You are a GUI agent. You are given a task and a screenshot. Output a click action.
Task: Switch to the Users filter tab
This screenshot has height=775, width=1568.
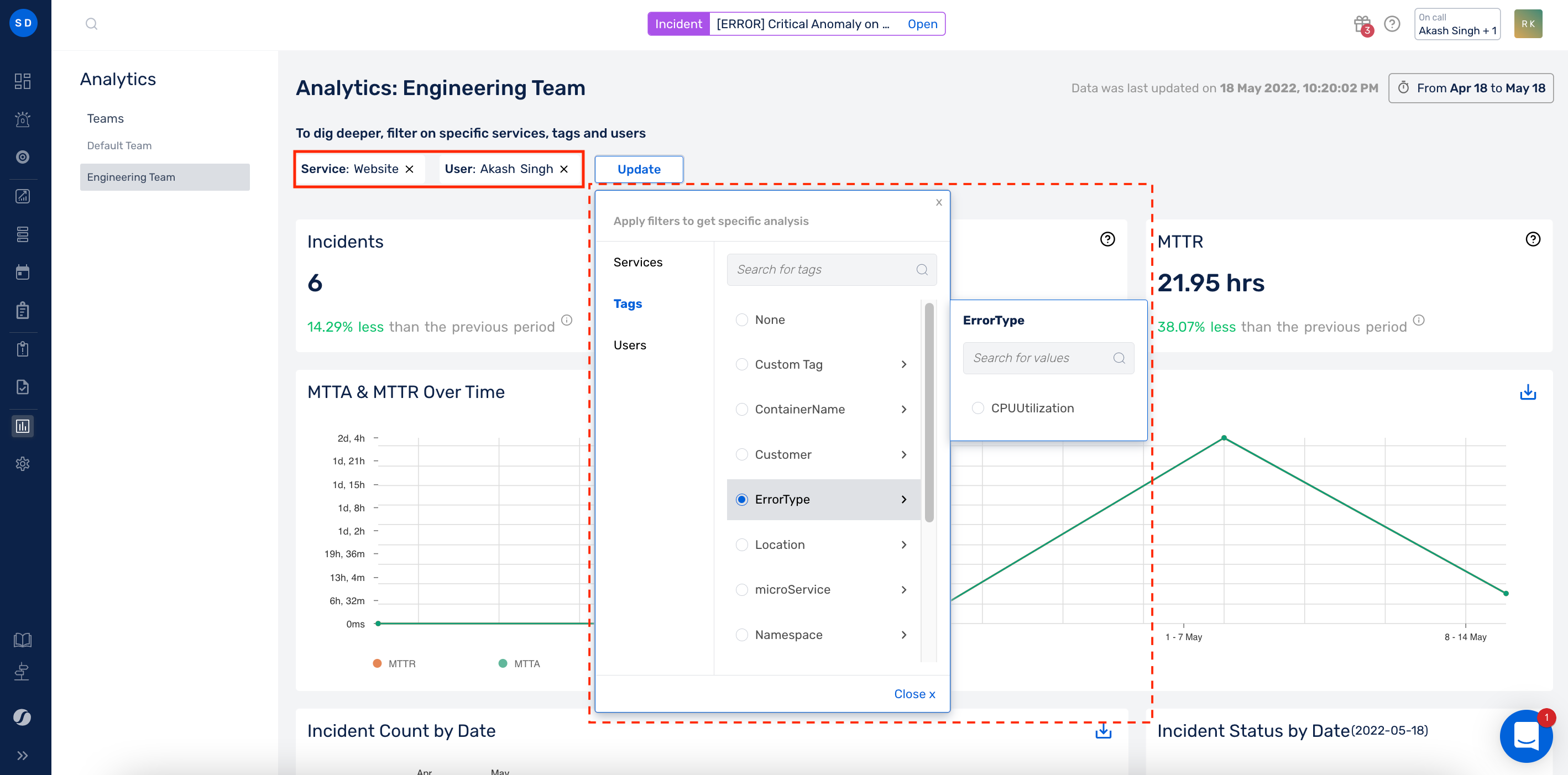coord(629,344)
